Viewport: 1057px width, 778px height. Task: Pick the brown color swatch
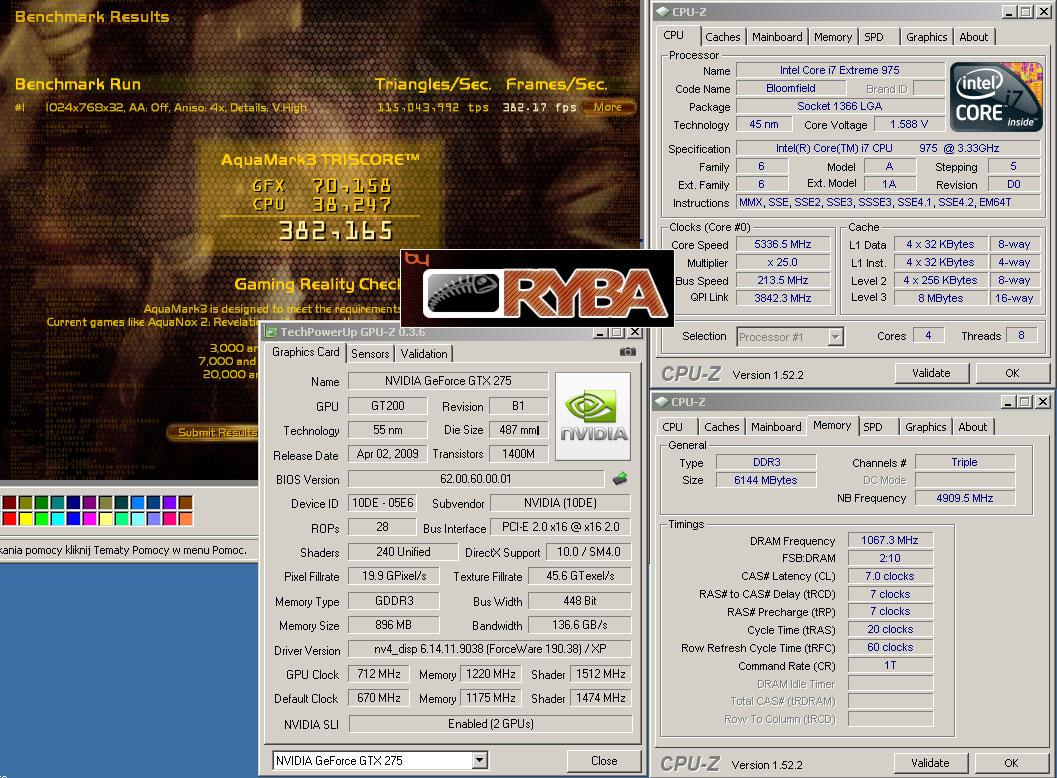[x=185, y=502]
